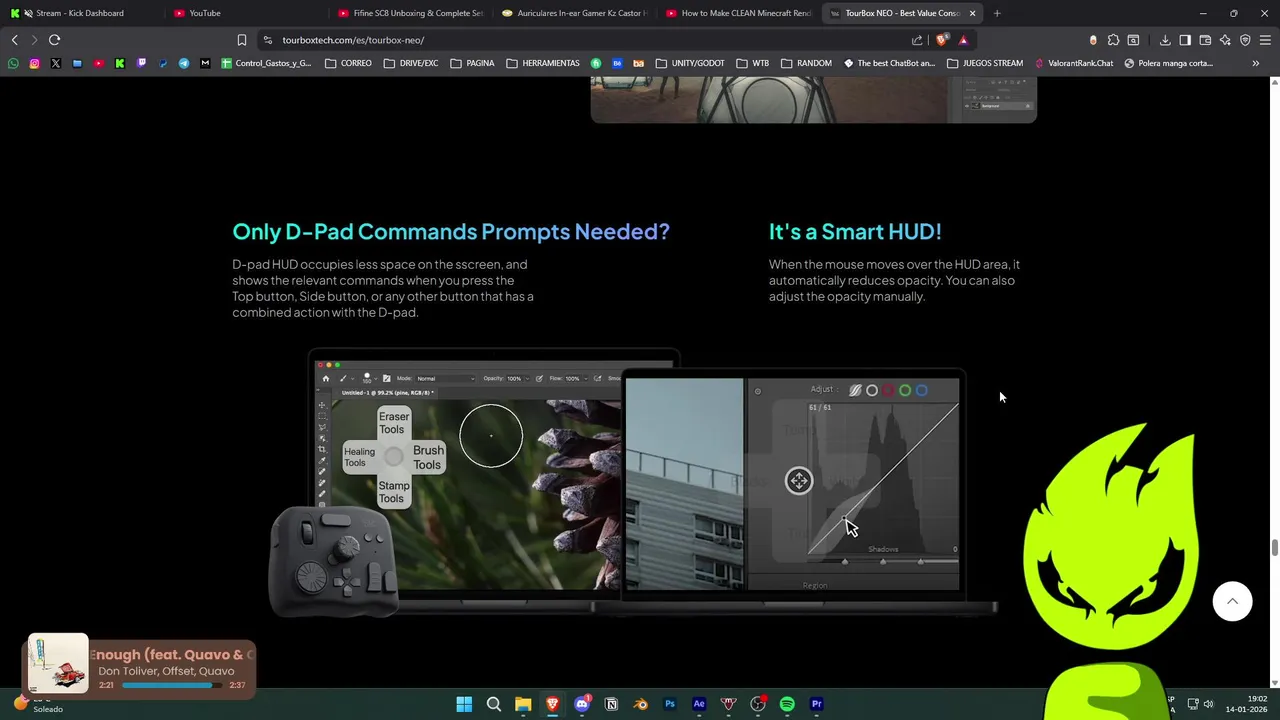Open the PayPal bookmark icon
The height and width of the screenshot is (720, 1280).
tap(162, 63)
